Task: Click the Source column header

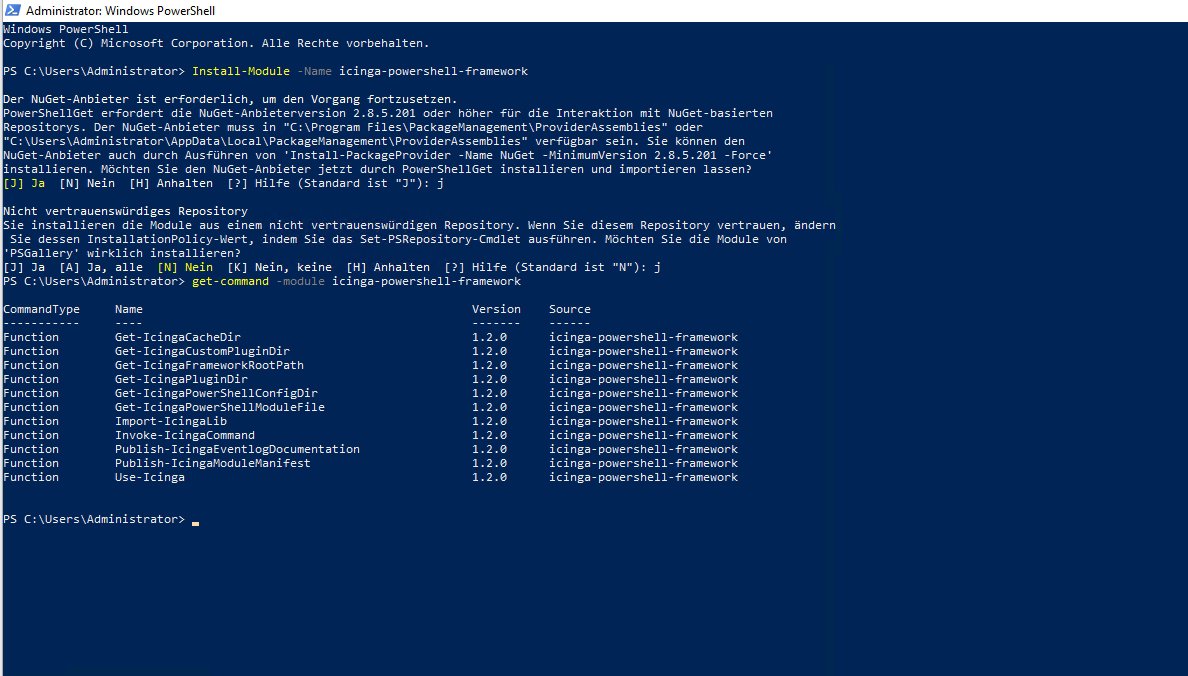Action: click(569, 310)
